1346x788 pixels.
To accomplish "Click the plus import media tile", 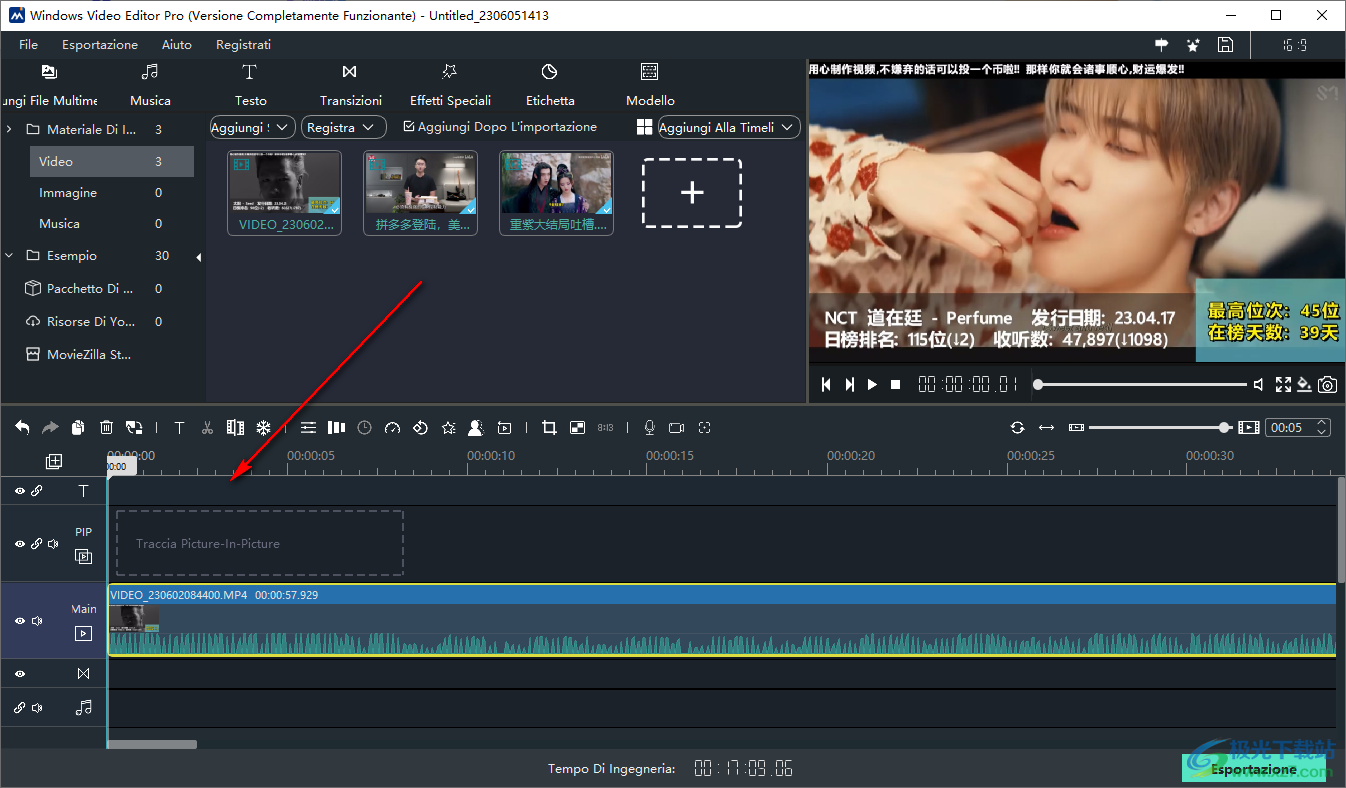I will (692, 193).
